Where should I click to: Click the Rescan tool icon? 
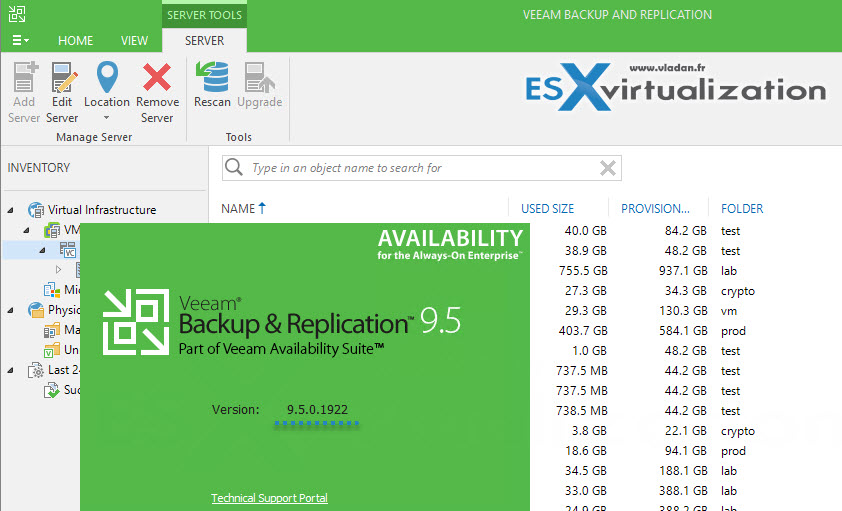(212, 77)
